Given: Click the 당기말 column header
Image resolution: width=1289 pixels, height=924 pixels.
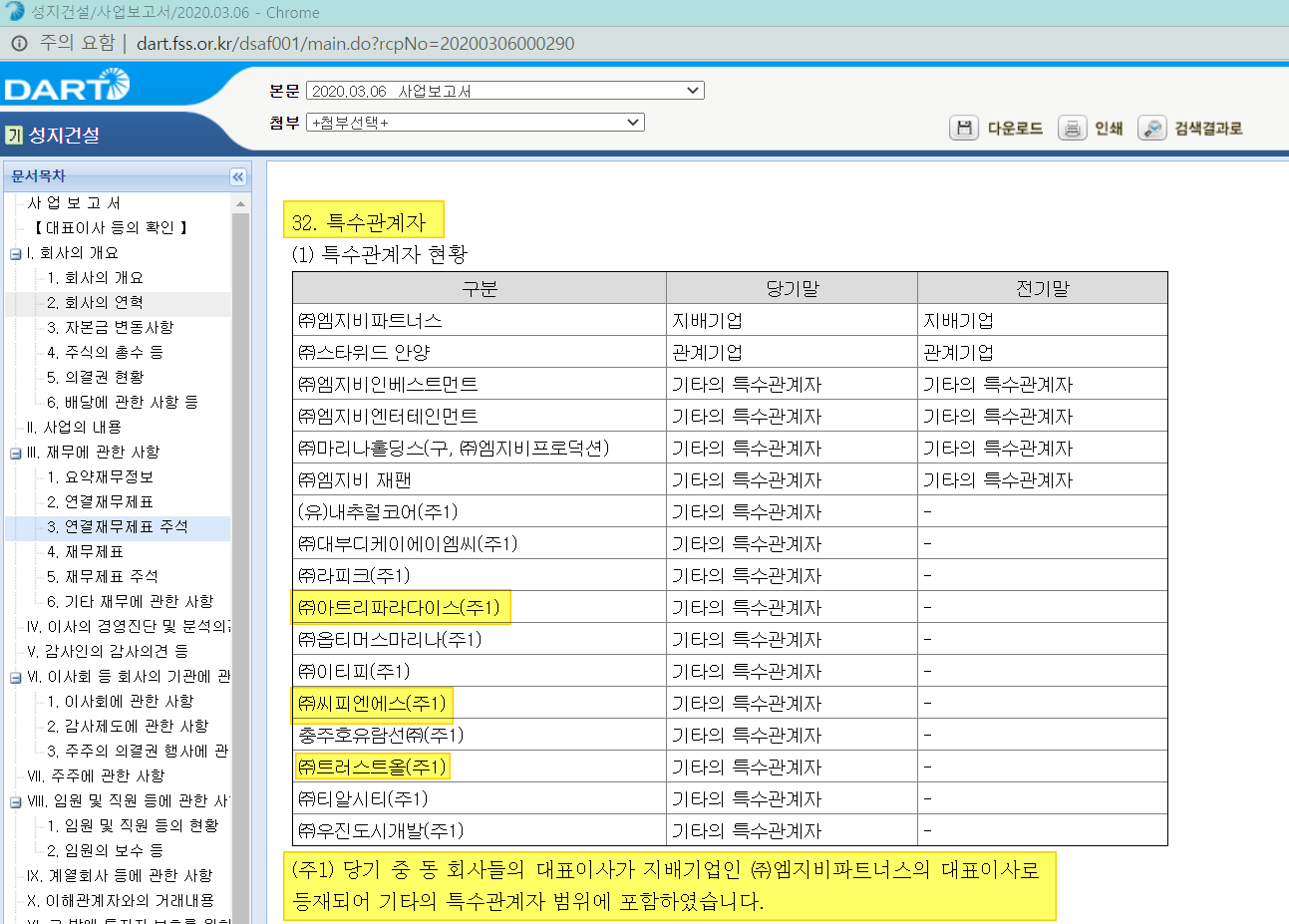Looking at the screenshot, I should click(x=793, y=288).
